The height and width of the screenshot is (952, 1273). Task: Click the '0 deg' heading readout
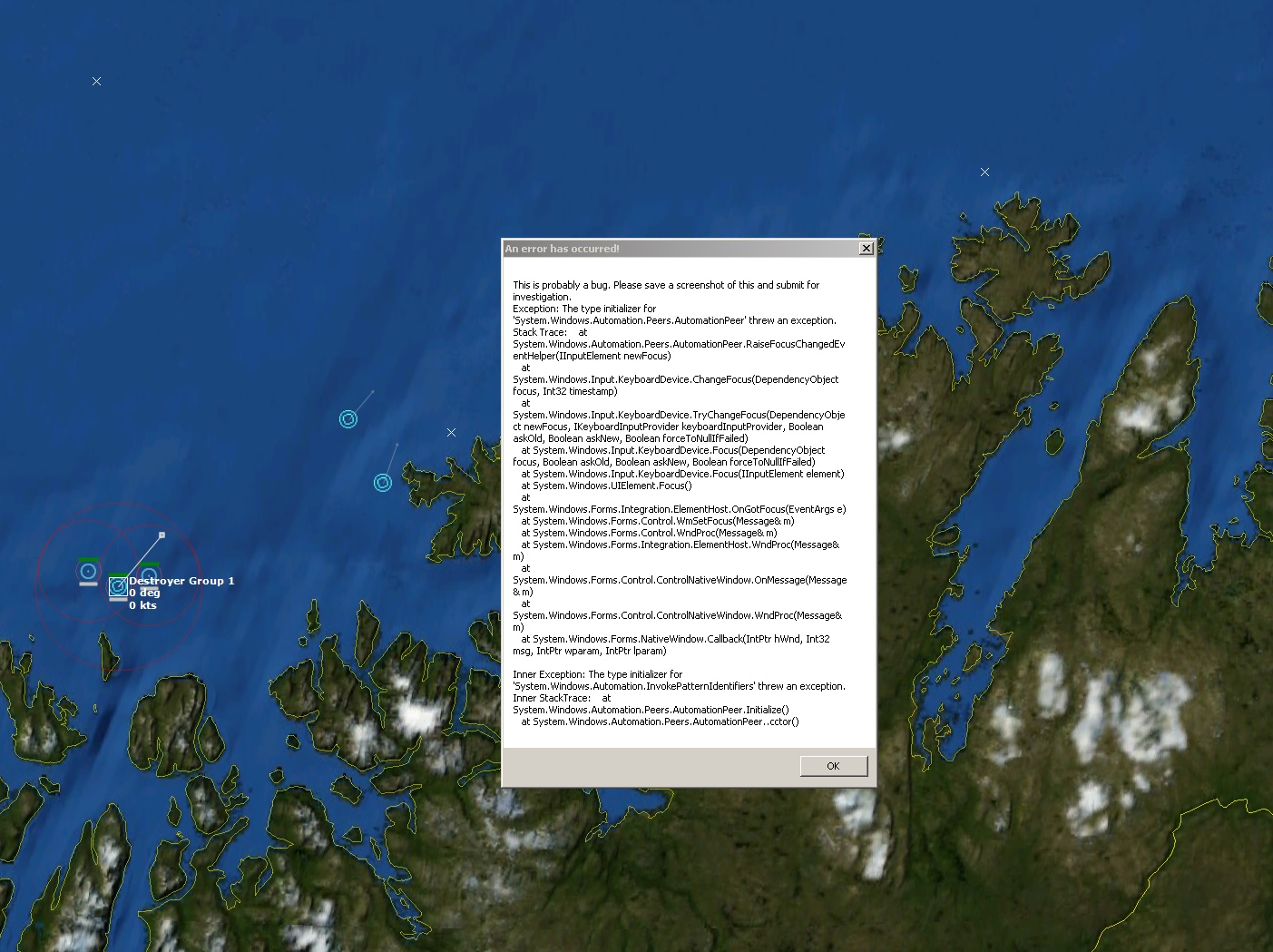[x=144, y=593]
